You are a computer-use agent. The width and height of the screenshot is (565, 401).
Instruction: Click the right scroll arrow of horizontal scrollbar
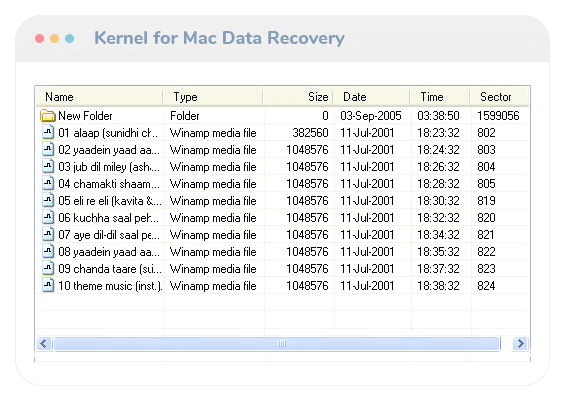(x=520, y=343)
